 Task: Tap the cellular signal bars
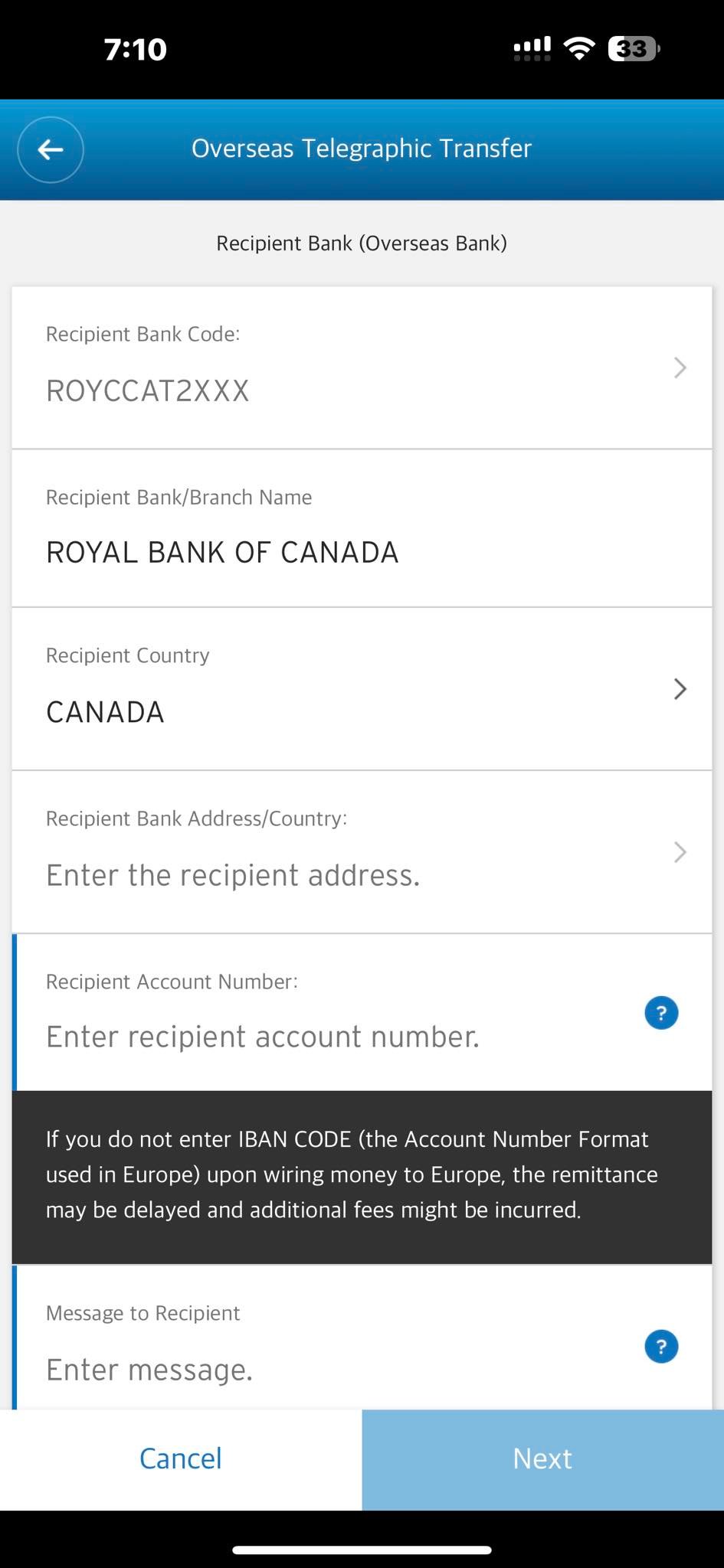532,48
